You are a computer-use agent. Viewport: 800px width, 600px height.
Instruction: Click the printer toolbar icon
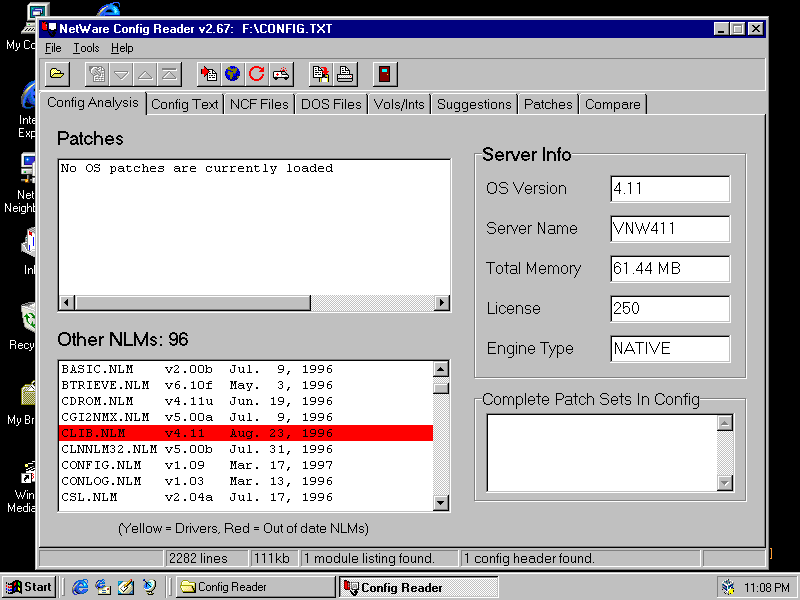(345, 74)
